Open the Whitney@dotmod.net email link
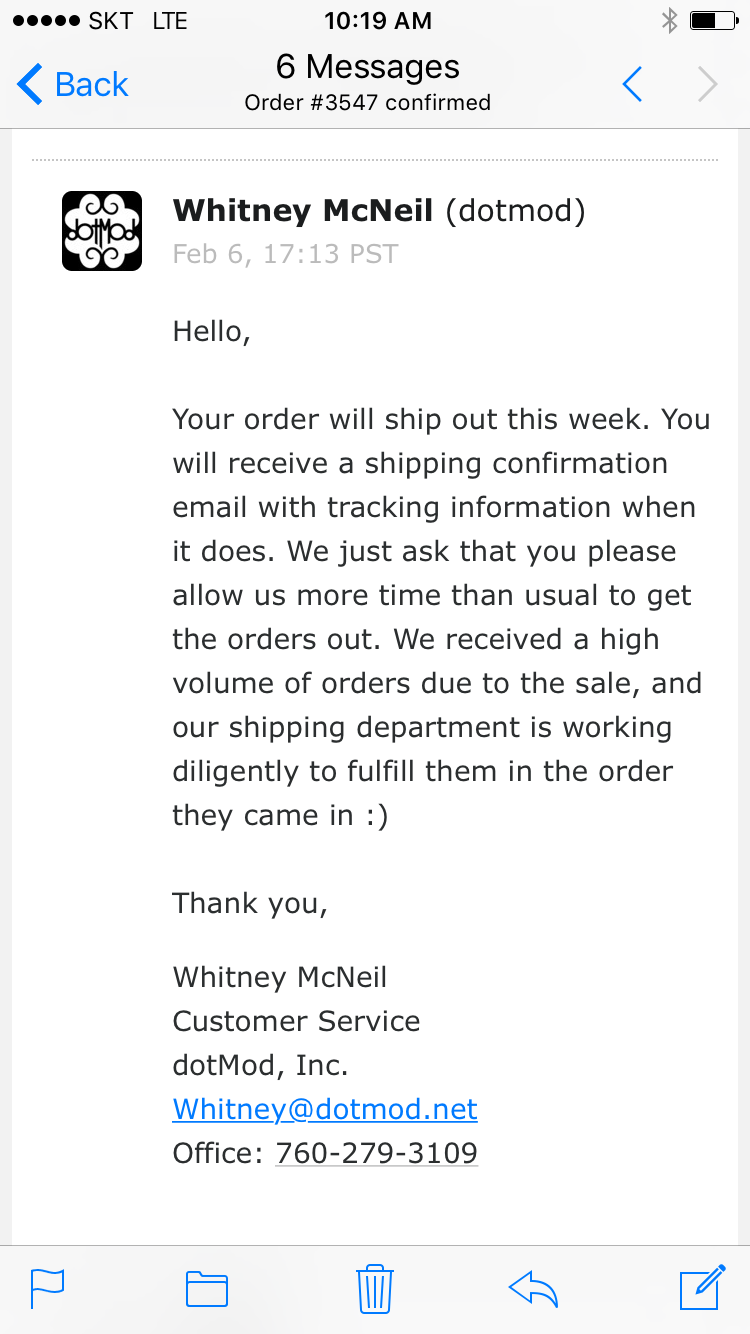Screen dimensions: 750x1334 coord(325,1109)
